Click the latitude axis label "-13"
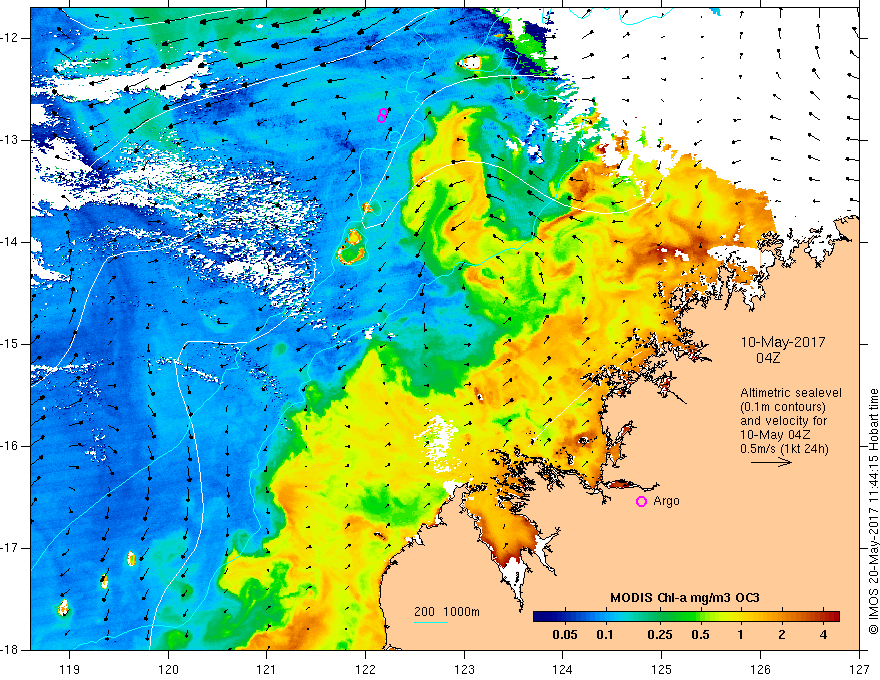 (x=10, y=140)
